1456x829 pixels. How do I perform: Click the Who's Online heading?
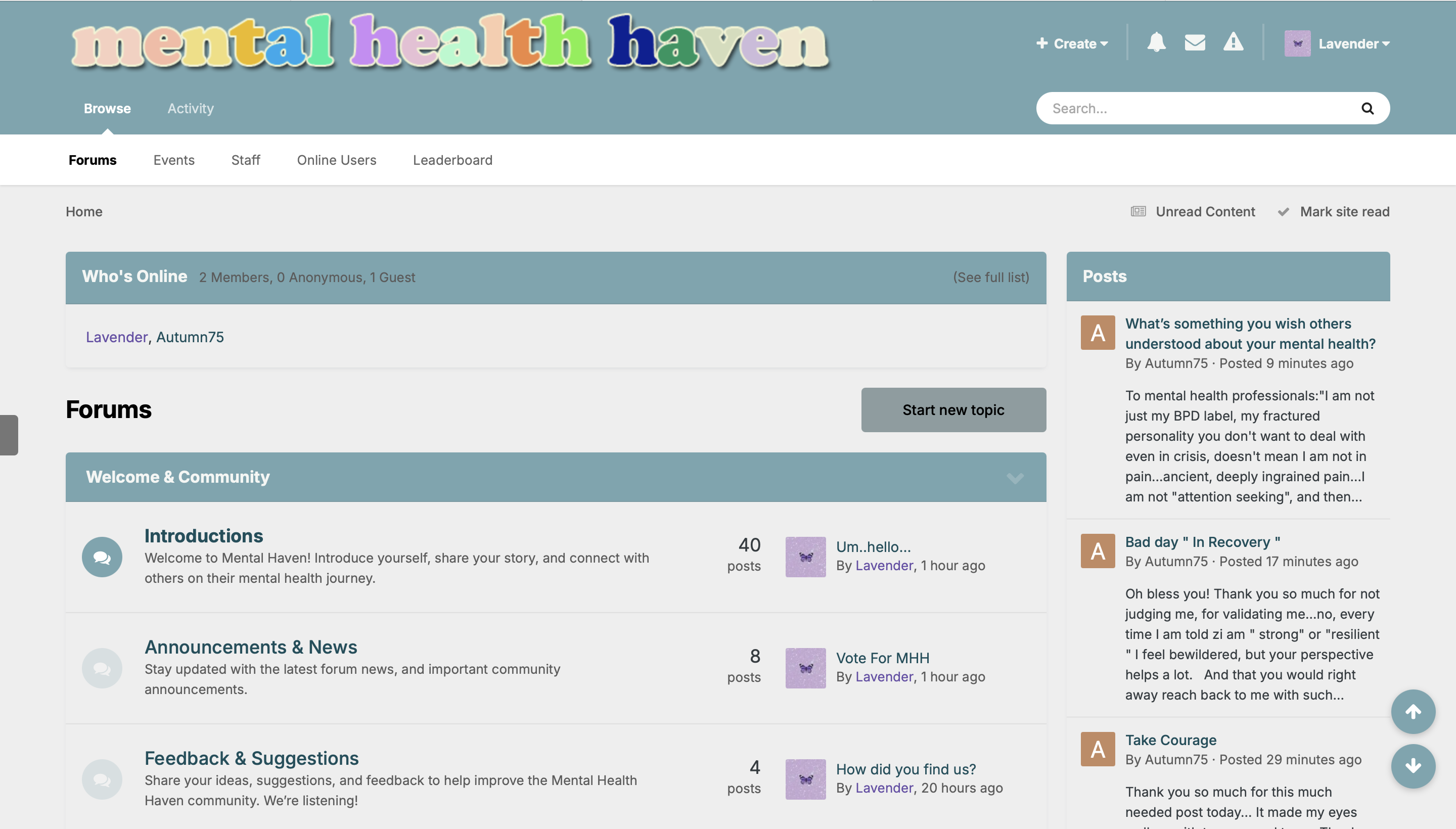click(x=134, y=276)
